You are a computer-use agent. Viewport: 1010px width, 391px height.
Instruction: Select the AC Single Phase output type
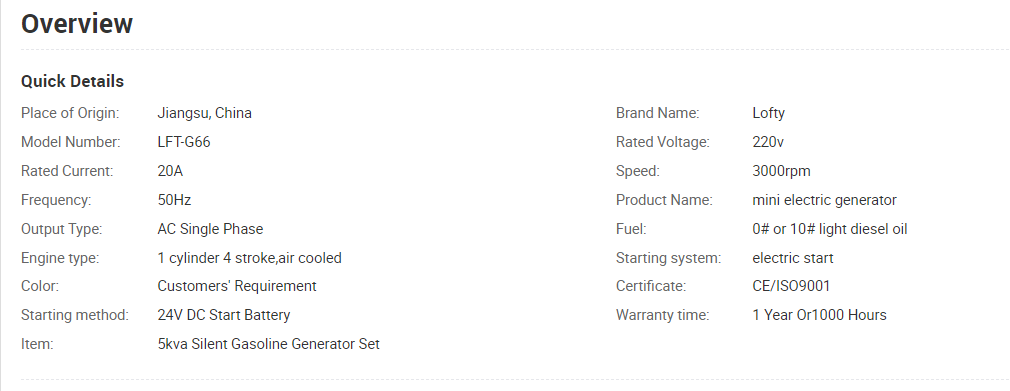[x=210, y=229]
